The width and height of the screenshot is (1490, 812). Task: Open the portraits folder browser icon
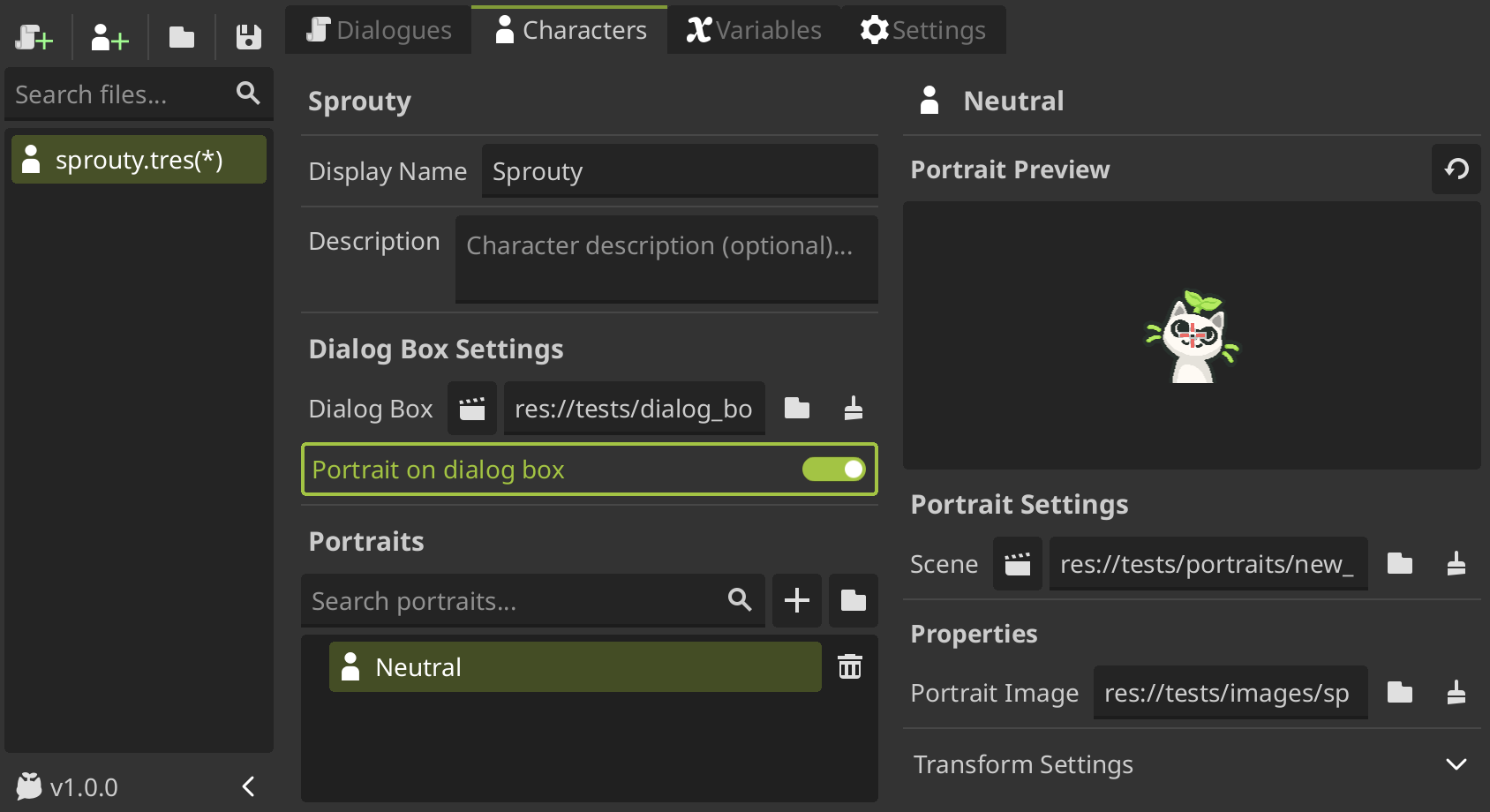pos(853,601)
